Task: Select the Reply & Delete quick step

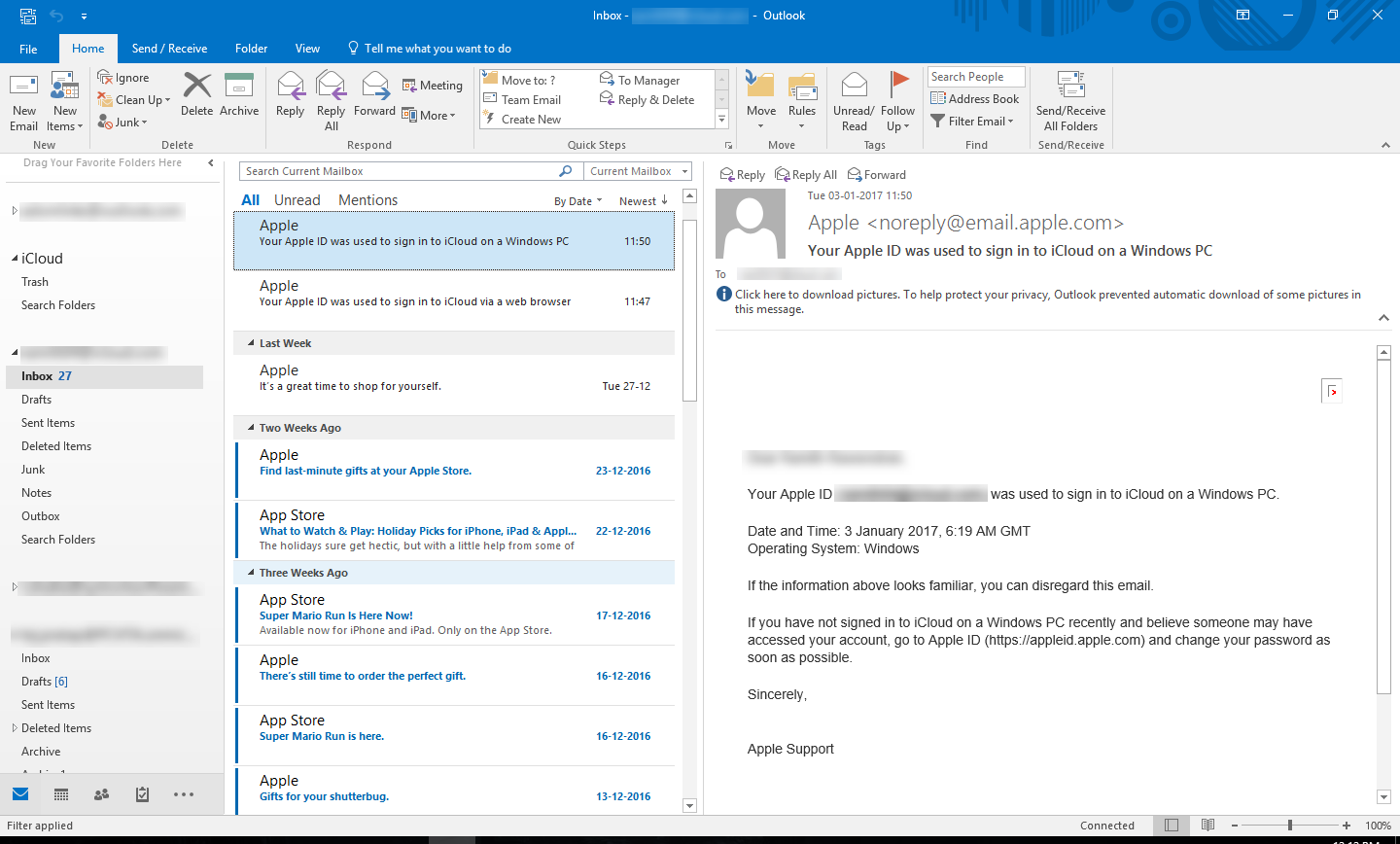Action: tap(647, 100)
